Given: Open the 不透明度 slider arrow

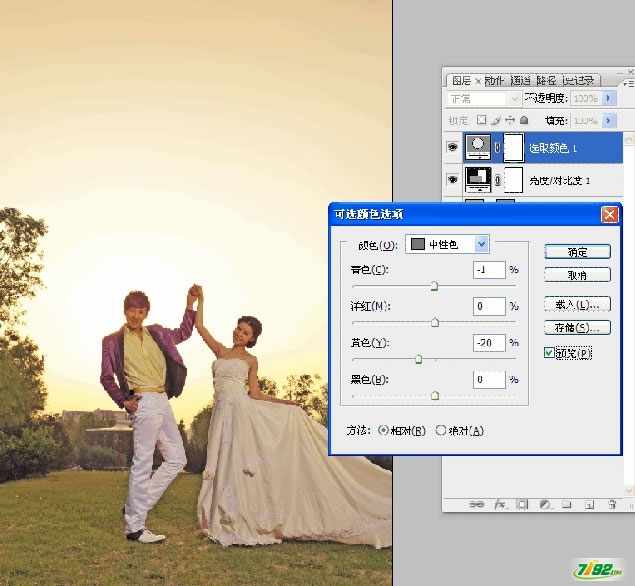Looking at the screenshot, I should coord(609,98).
